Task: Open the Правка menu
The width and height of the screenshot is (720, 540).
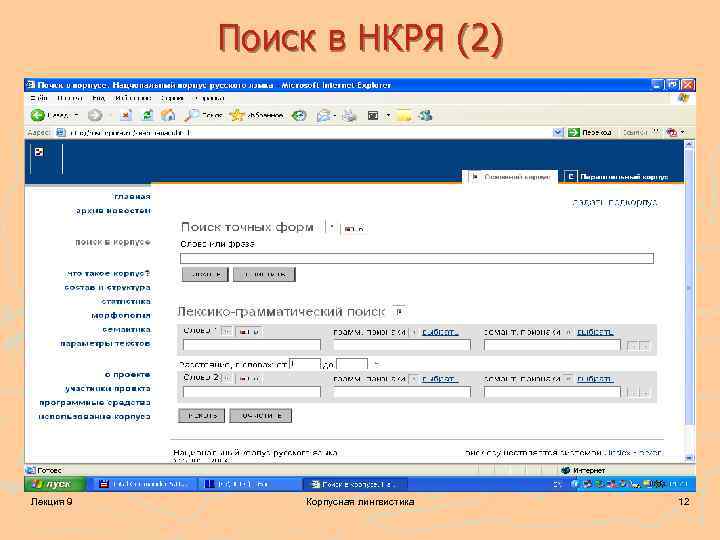Action: (70, 98)
